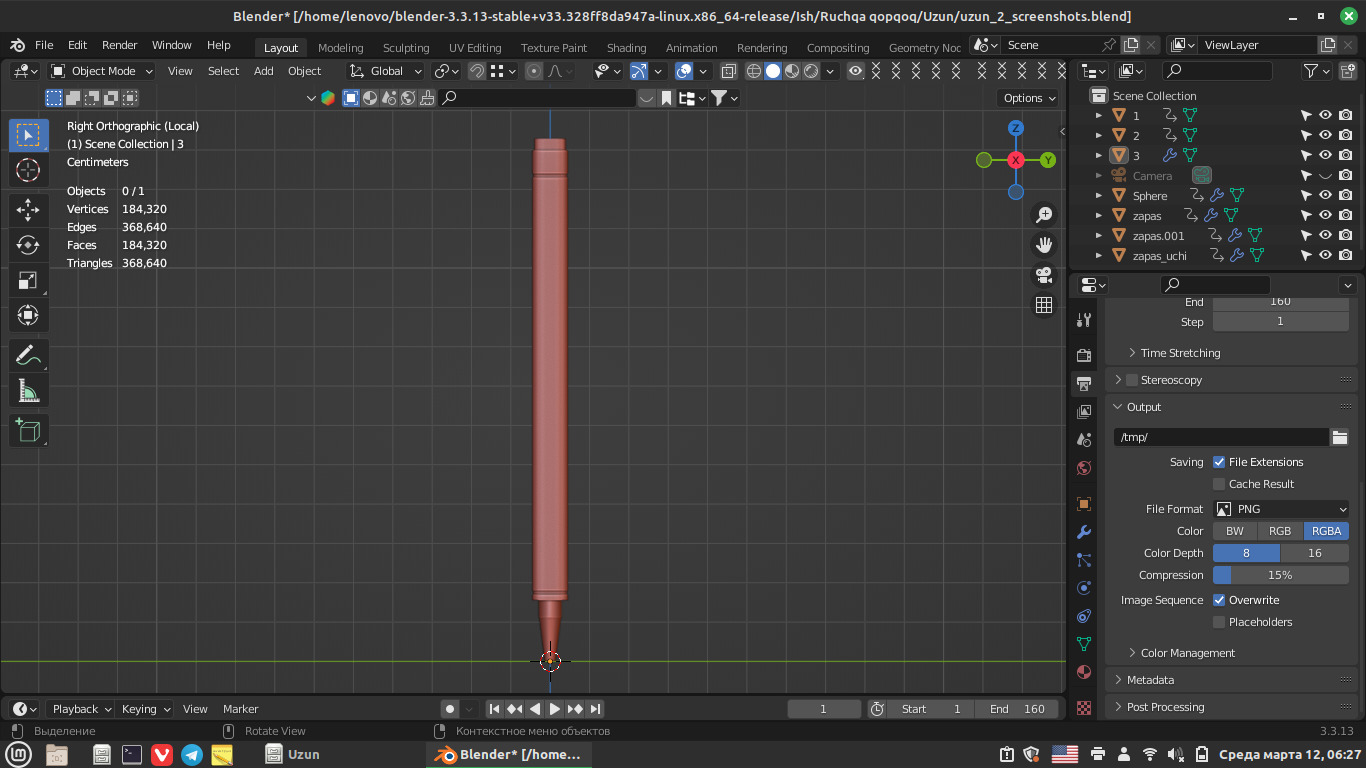Select the BW color mode button

pyautogui.click(x=1235, y=531)
